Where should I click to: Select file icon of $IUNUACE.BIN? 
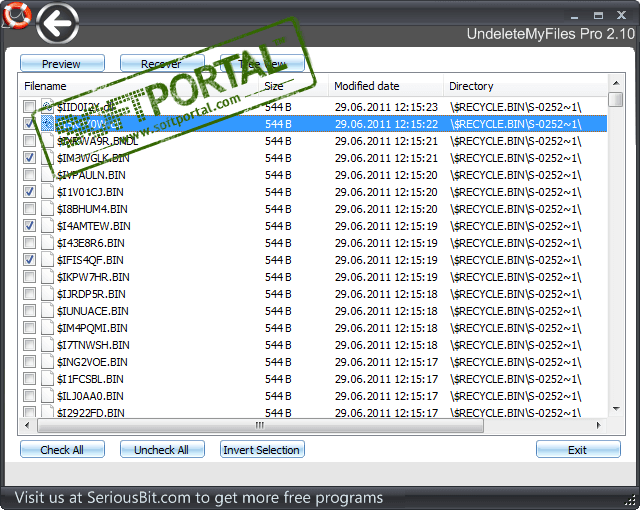[47, 311]
